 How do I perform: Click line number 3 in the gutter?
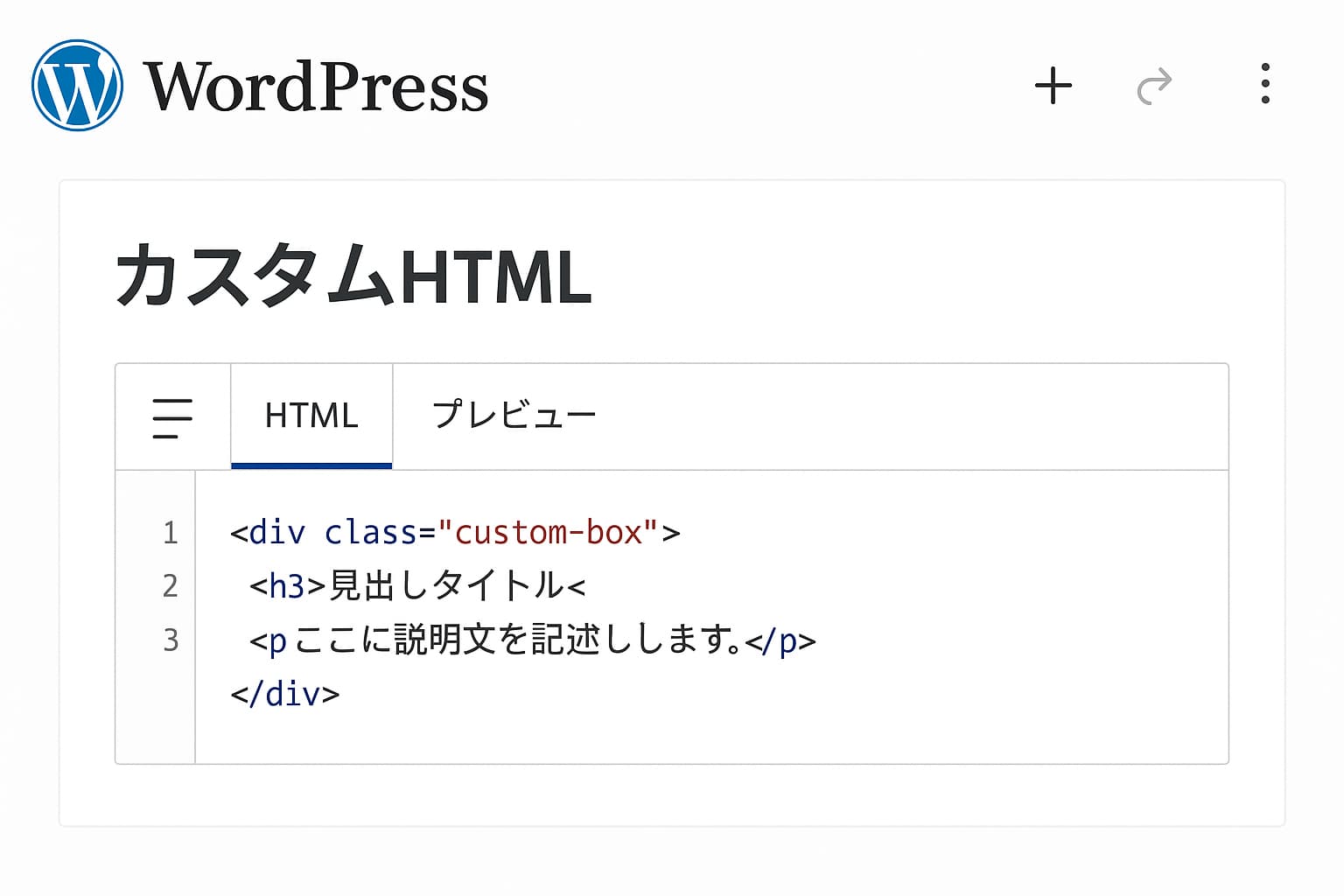tap(169, 640)
